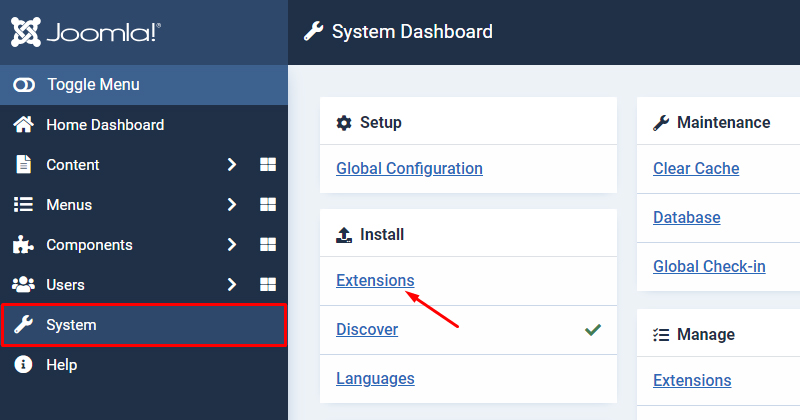Click the Joomla logo in header
This screenshot has width=800, height=420.
coord(85,32)
